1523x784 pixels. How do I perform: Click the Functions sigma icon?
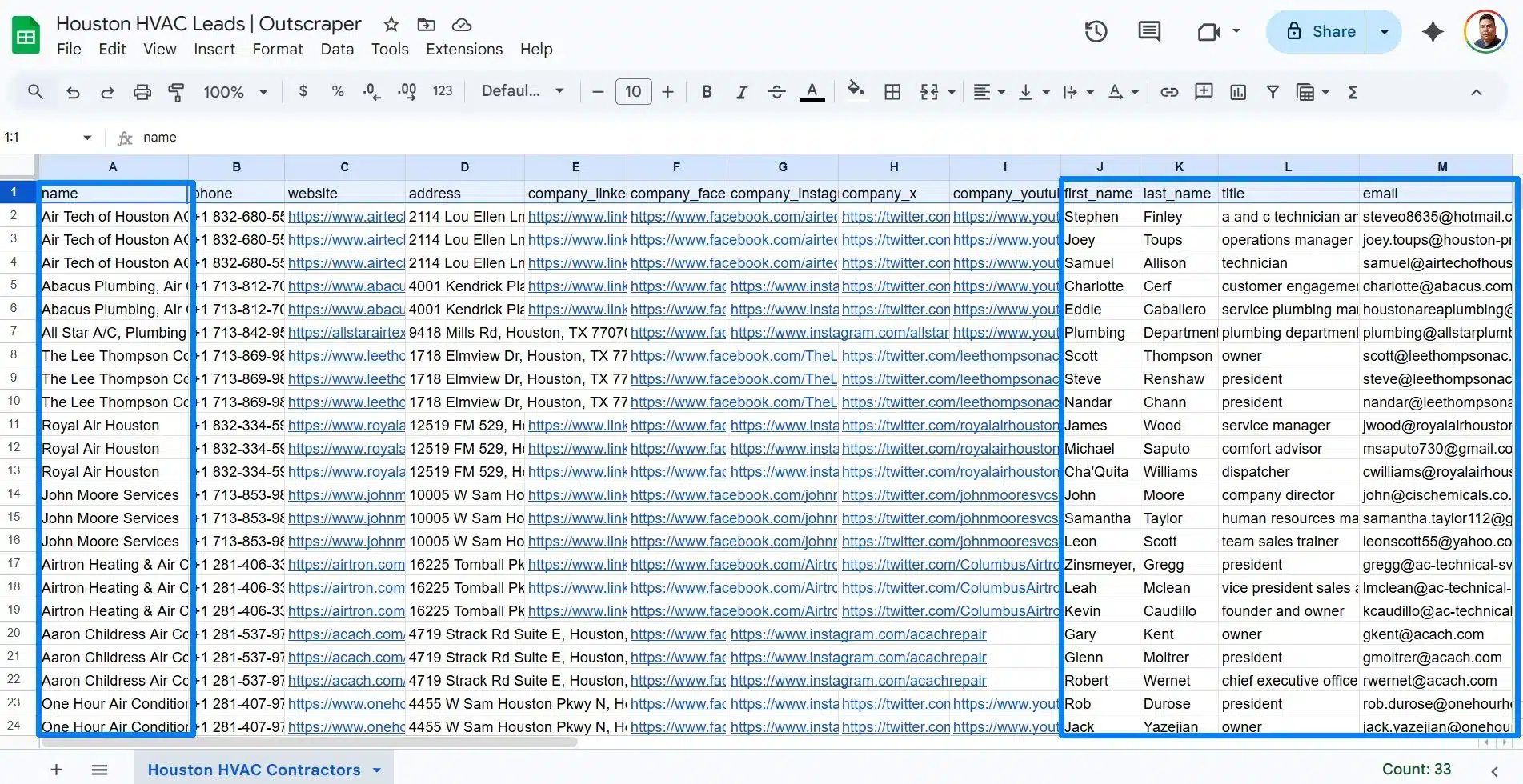[1353, 92]
